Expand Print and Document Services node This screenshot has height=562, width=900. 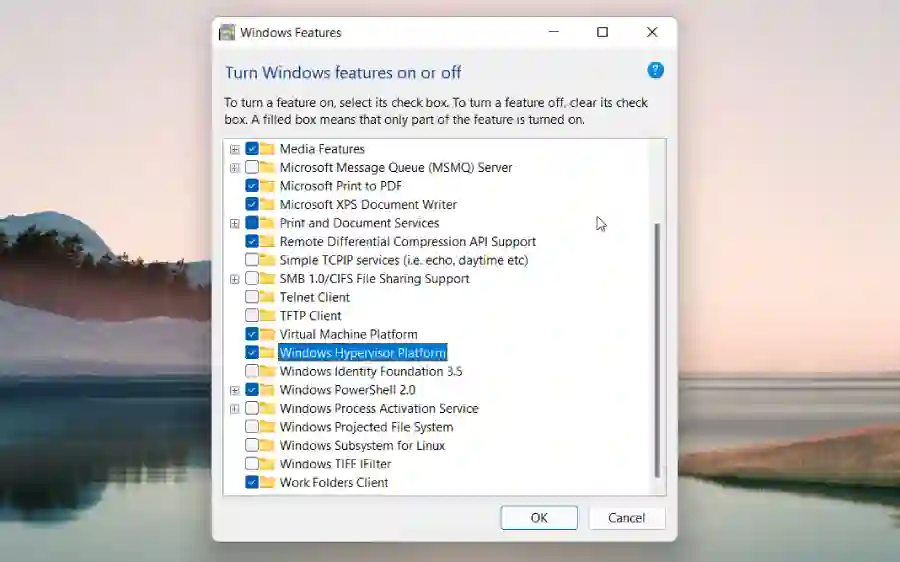(x=235, y=223)
